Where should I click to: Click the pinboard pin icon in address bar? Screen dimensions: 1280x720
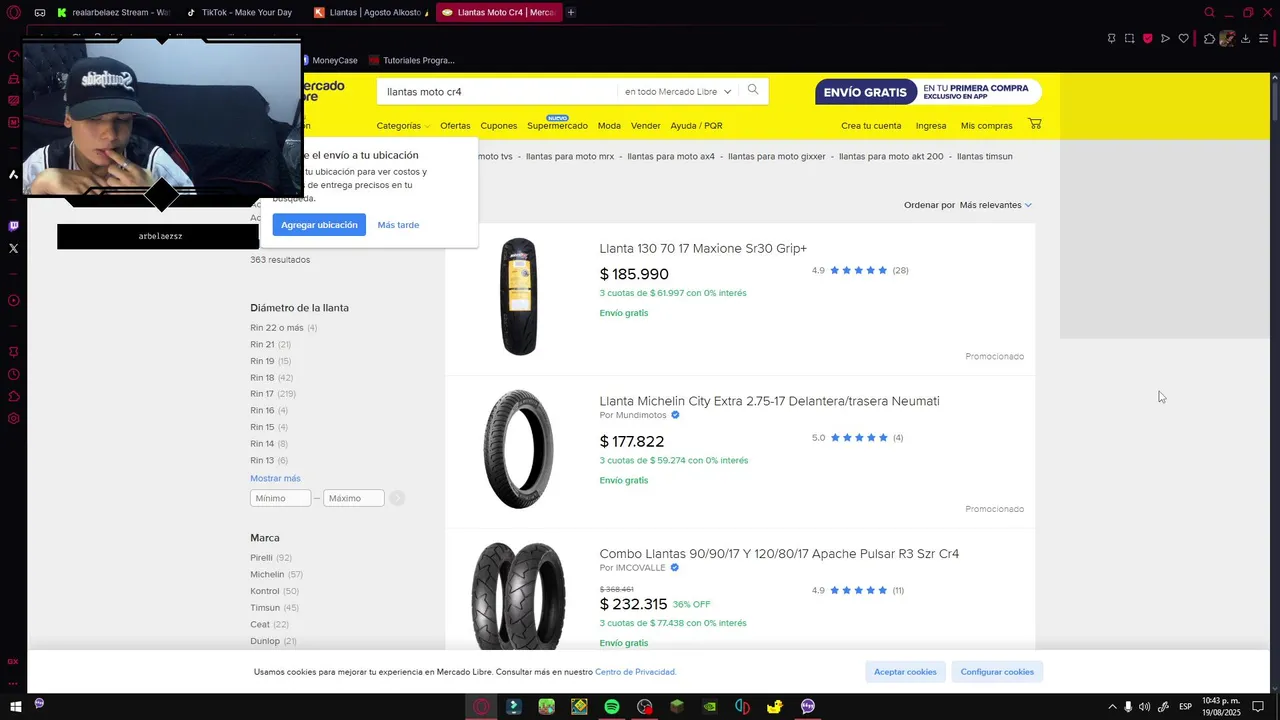1111,39
